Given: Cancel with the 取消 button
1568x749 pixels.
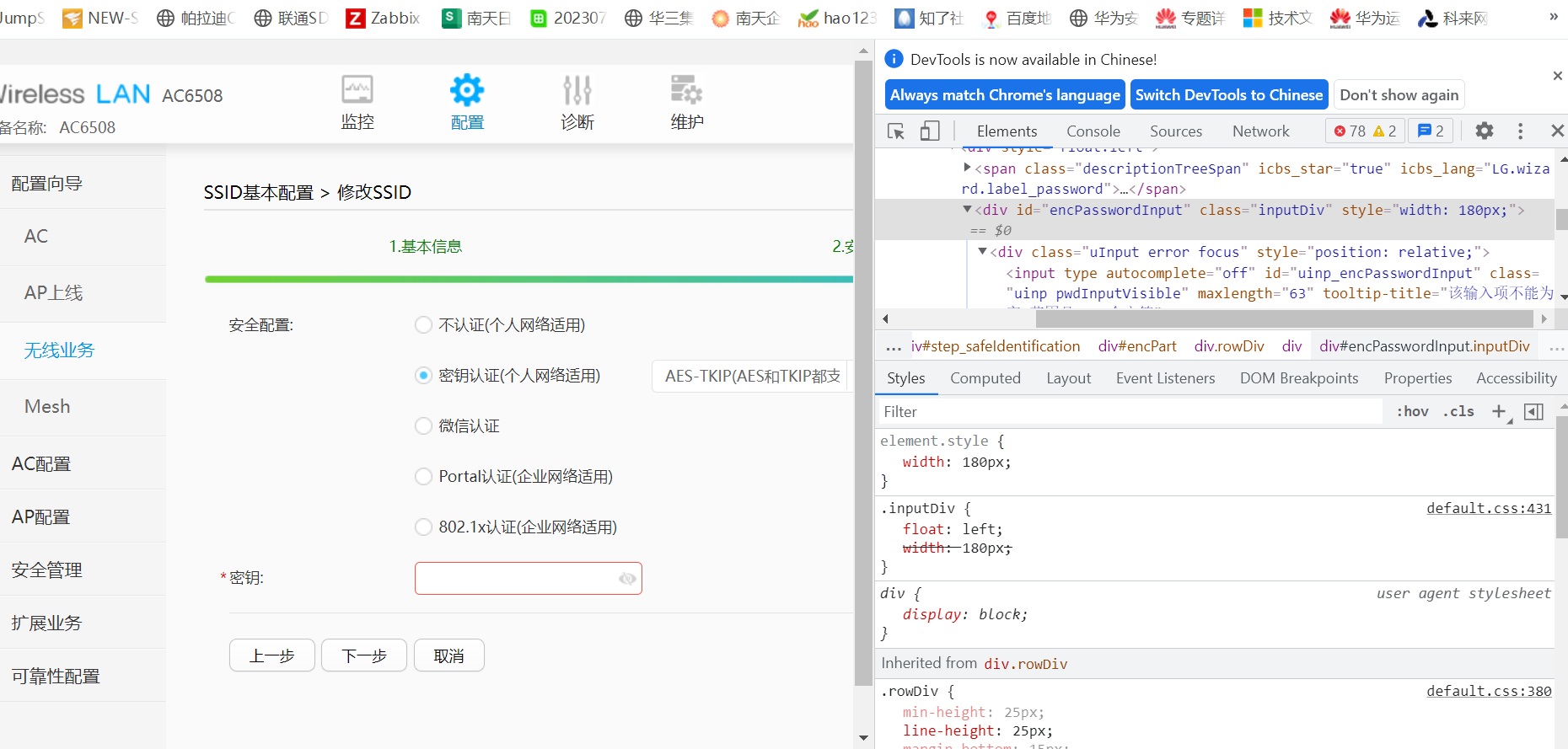Looking at the screenshot, I should (x=449, y=655).
